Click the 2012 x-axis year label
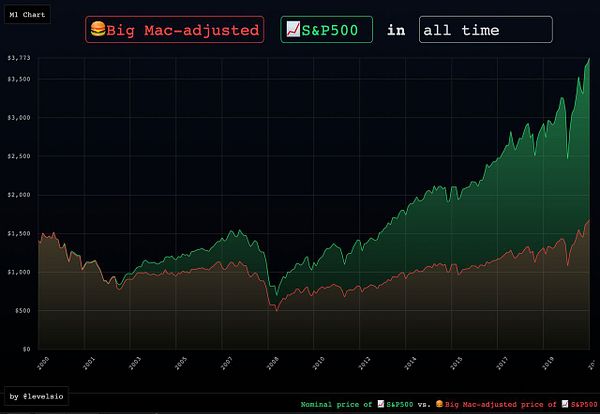600x414 pixels. pos(364,363)
